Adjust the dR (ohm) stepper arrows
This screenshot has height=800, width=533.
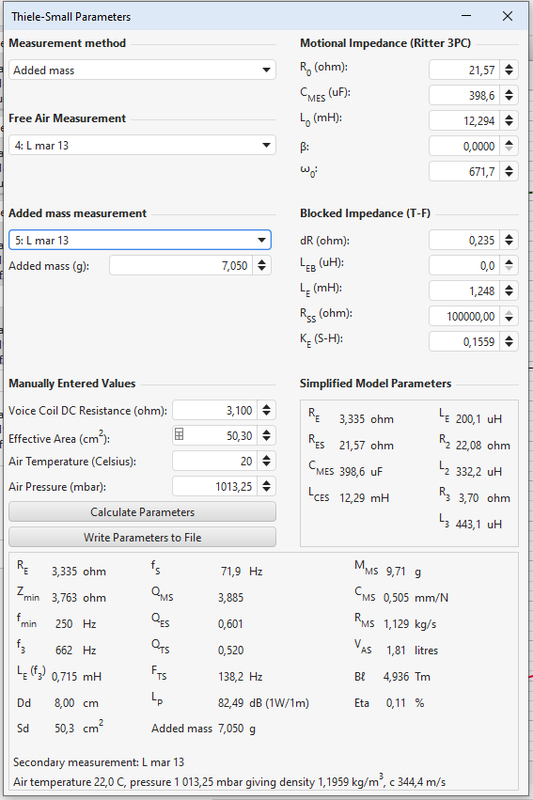509,240
